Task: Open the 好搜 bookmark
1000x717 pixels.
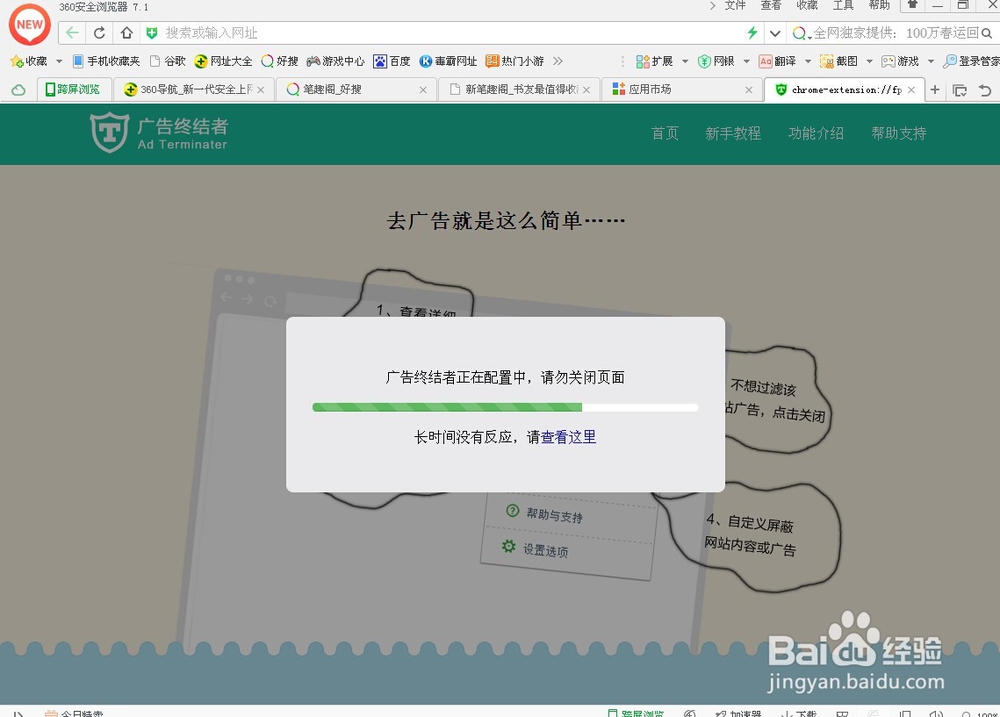Action: [280, 61]
